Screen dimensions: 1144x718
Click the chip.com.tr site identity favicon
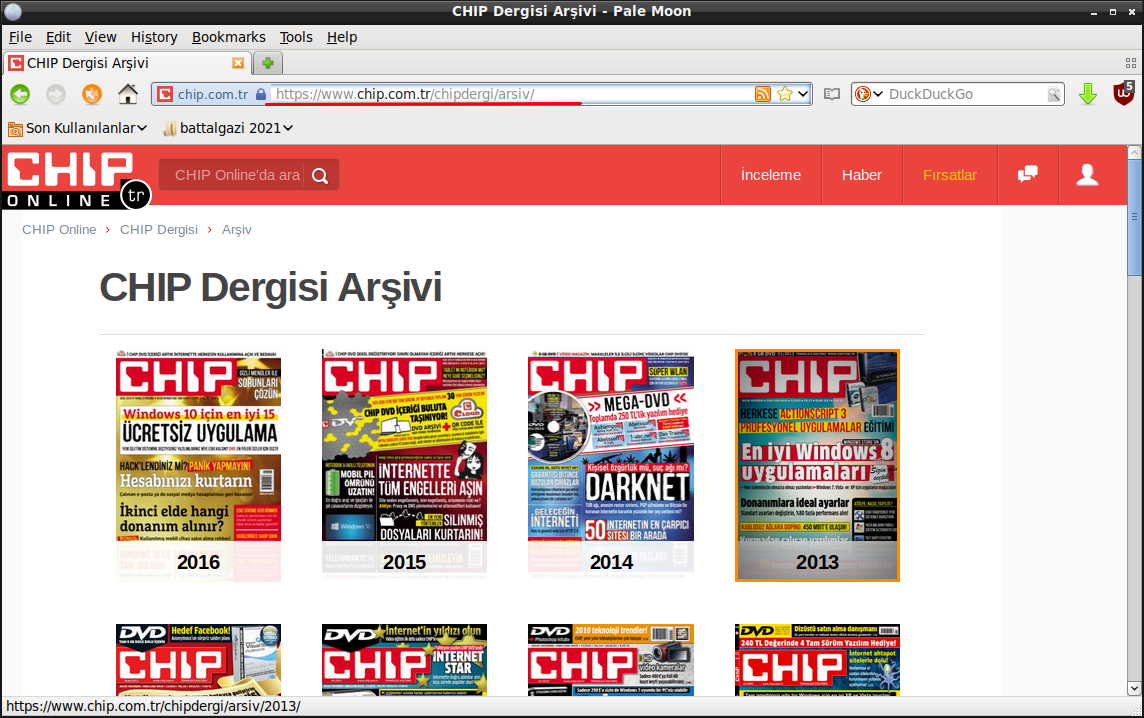(x=166, y=94)
